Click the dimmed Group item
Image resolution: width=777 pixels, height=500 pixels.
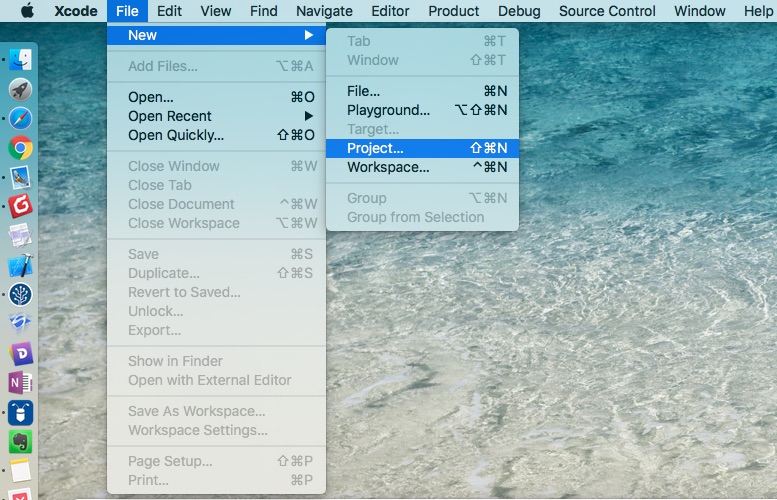pyautogui.click(x=422, y=198)
